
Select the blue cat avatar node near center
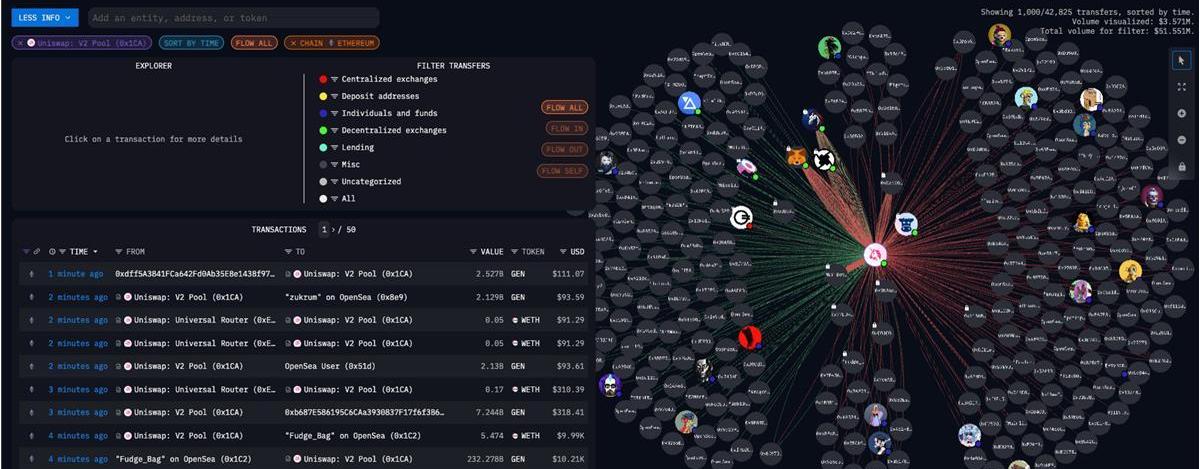pyautogui.click(x=906, y=223)
